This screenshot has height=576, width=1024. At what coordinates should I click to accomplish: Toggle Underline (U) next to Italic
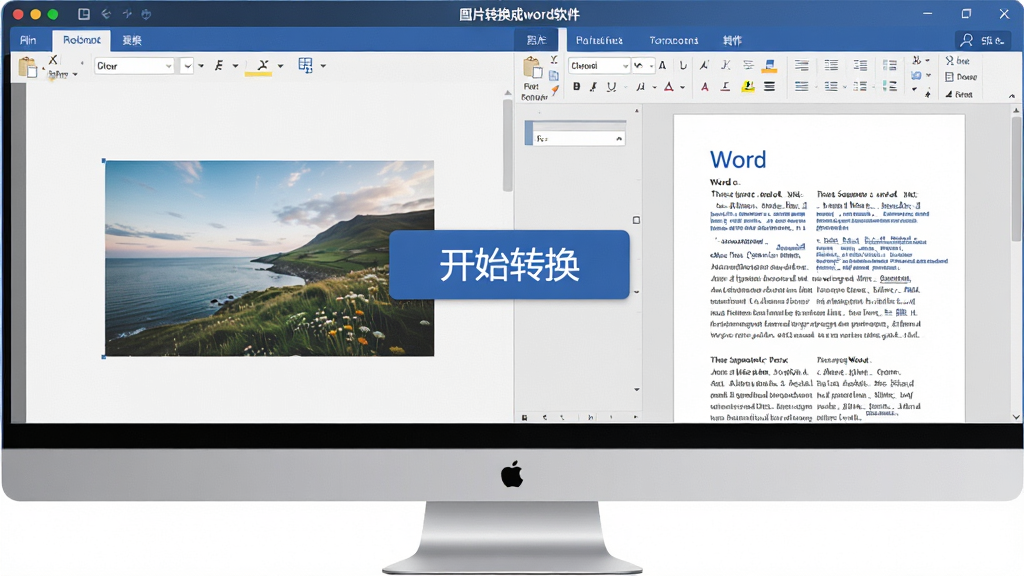click(611, 86)
